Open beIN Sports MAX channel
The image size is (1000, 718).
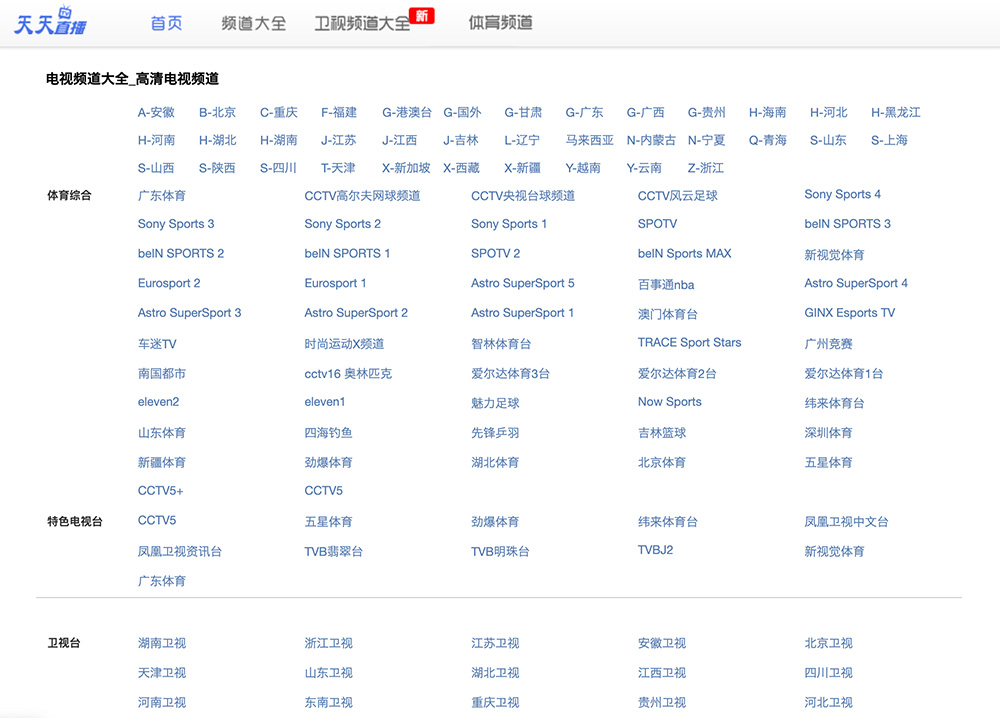click(x=684, y=253)
